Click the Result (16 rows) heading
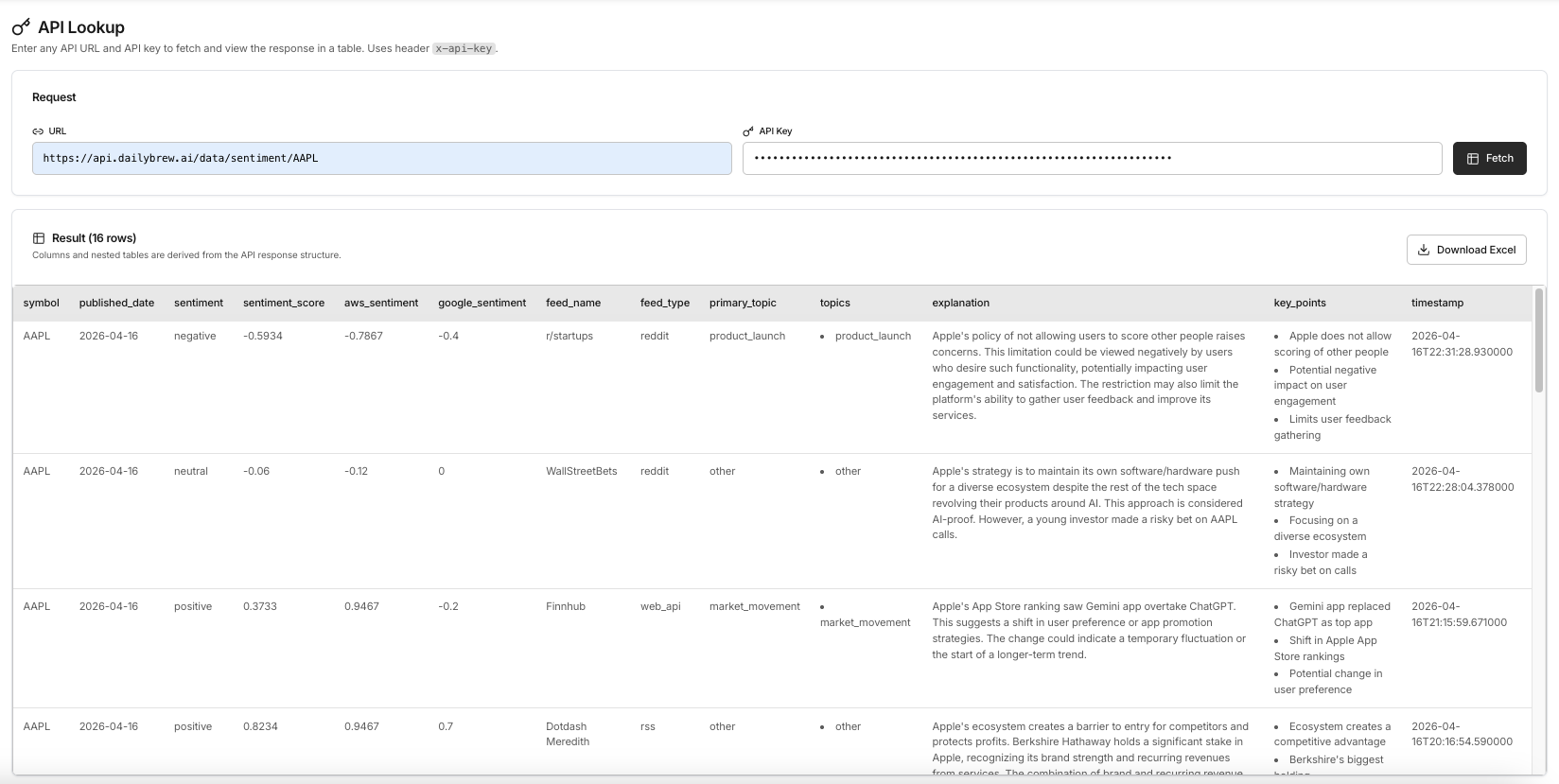The image size is (1559, 784). (94, 238)
